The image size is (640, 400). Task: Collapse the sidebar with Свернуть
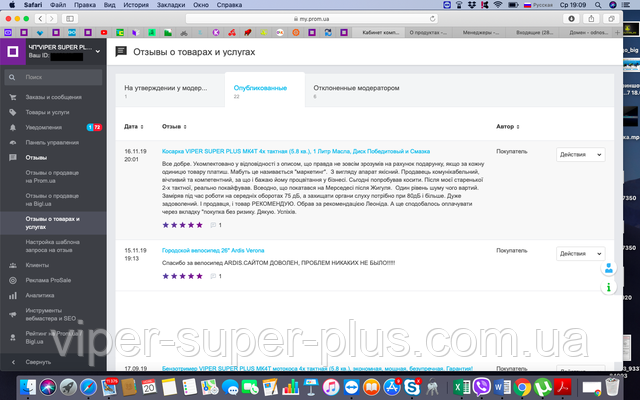coord(38,362)
